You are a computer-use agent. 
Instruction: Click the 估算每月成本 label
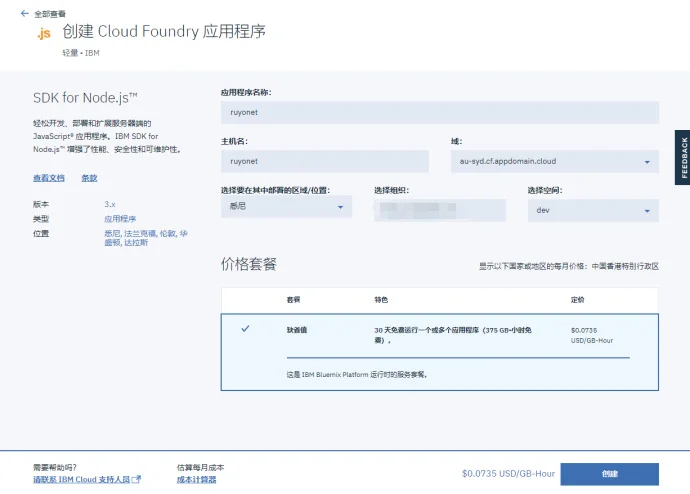(x=200, y=467)
